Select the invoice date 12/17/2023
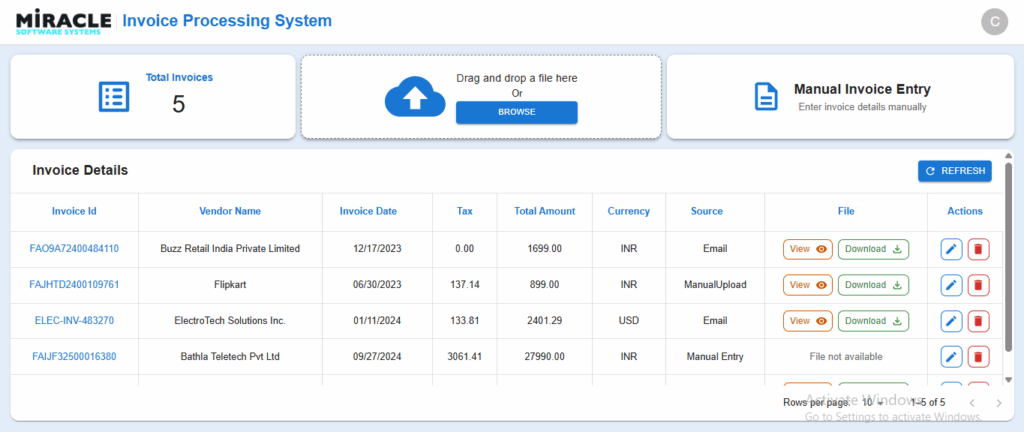 [x=377, y=249]
